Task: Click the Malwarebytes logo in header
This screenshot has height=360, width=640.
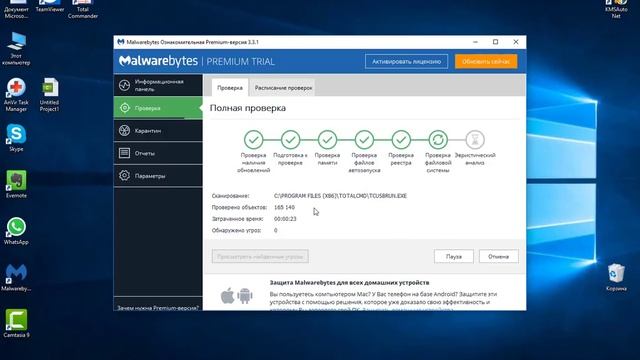Action: pos(158,61)
